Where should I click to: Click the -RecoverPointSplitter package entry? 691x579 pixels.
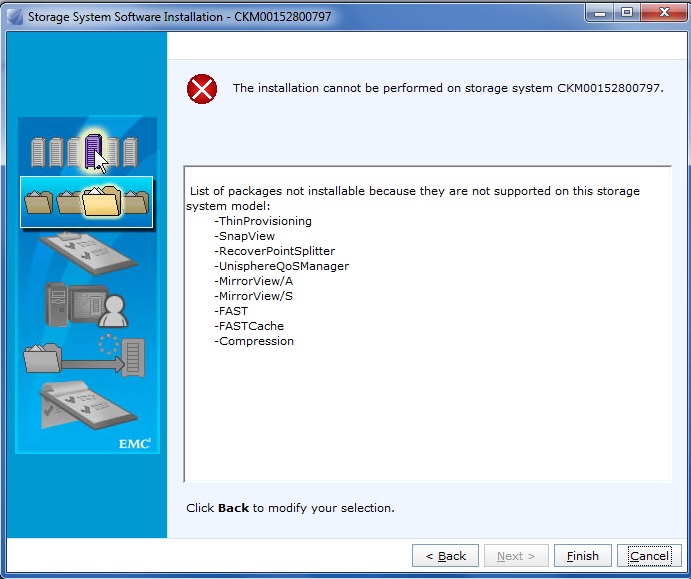pos(274,251)
